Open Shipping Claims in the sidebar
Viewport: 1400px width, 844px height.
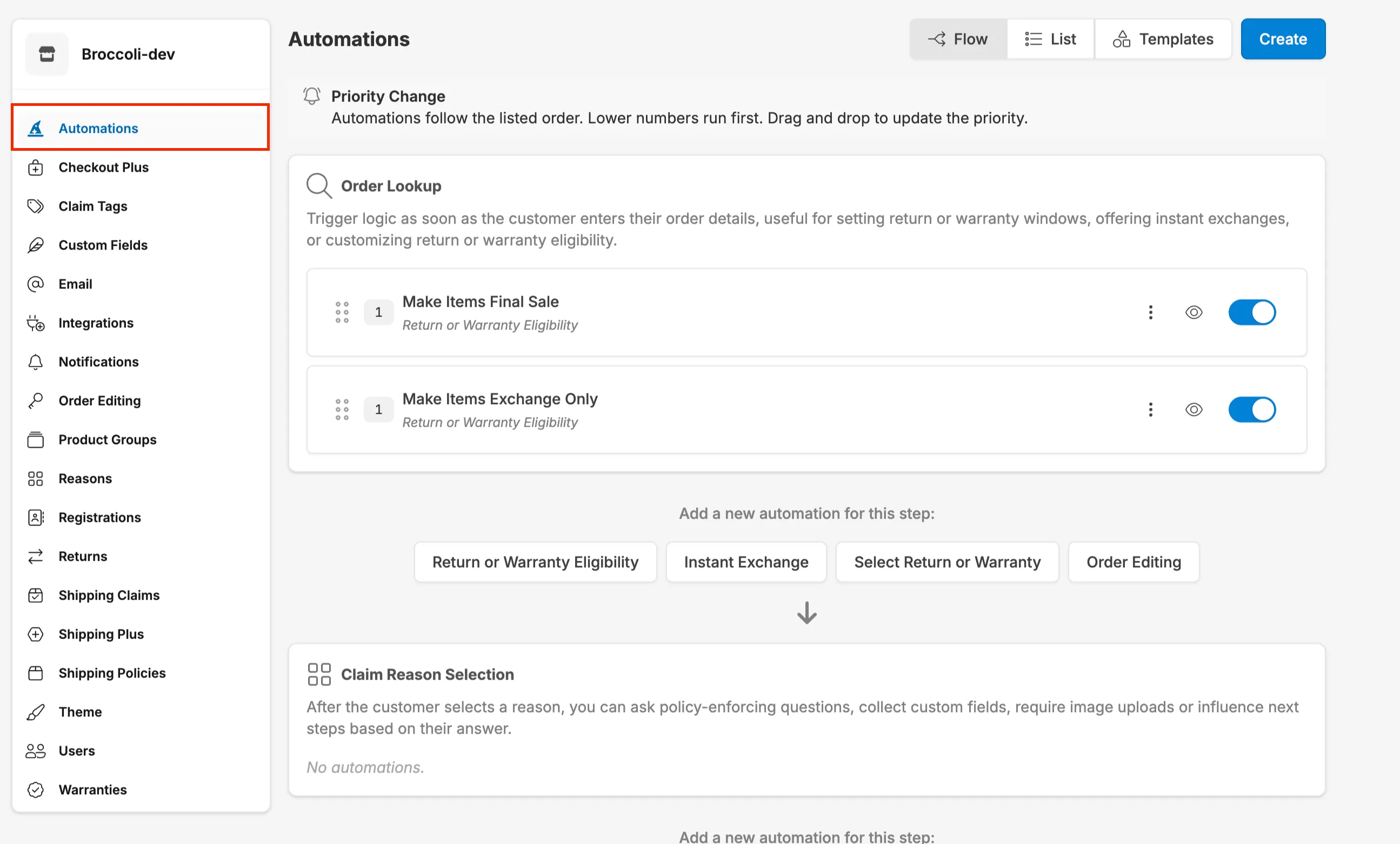coord(109,595)
